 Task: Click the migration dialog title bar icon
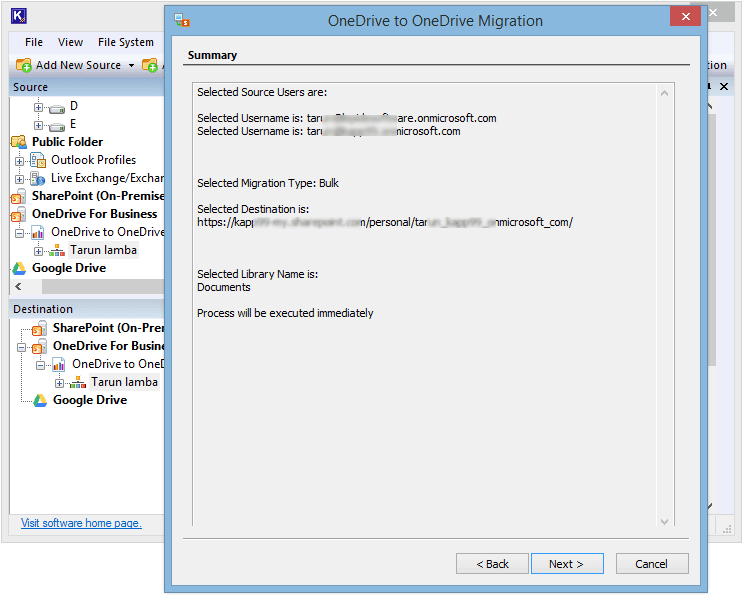point(182,20)
